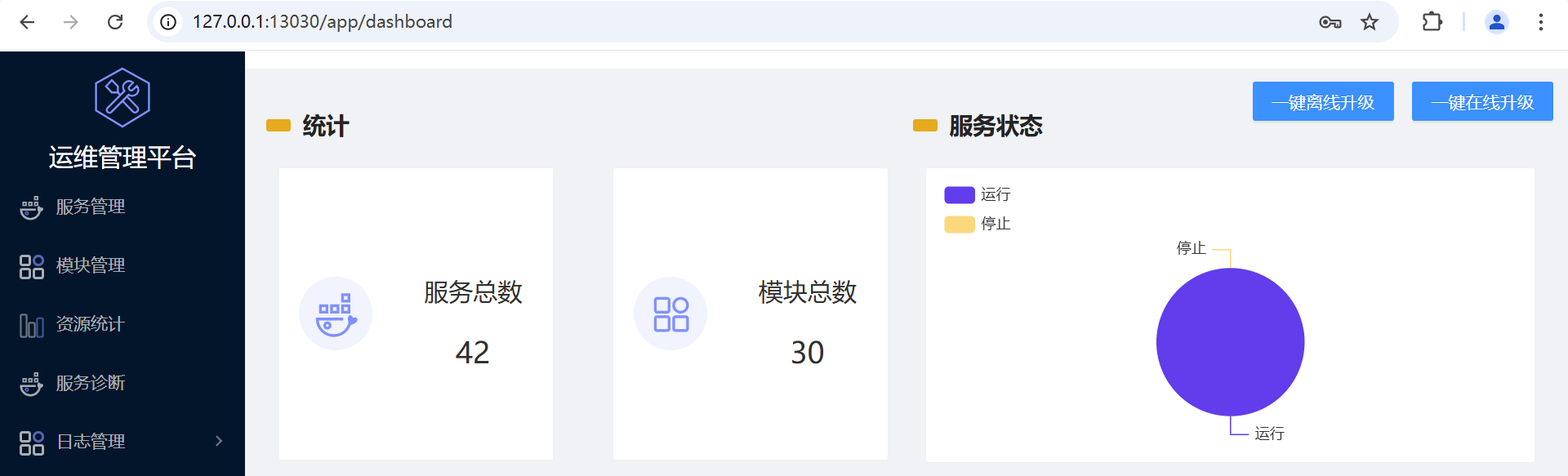Image resolution: width=1568 pixels, height=476 pixels.
Task: Click the 资源统计 bar chart icon
Action: tap(31, 325)
